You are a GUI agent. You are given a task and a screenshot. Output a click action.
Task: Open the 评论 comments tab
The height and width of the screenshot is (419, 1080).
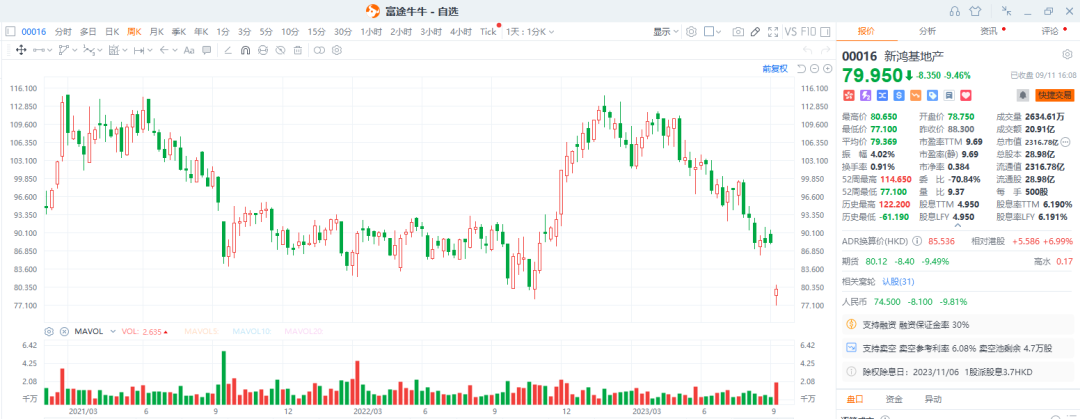1049,31
